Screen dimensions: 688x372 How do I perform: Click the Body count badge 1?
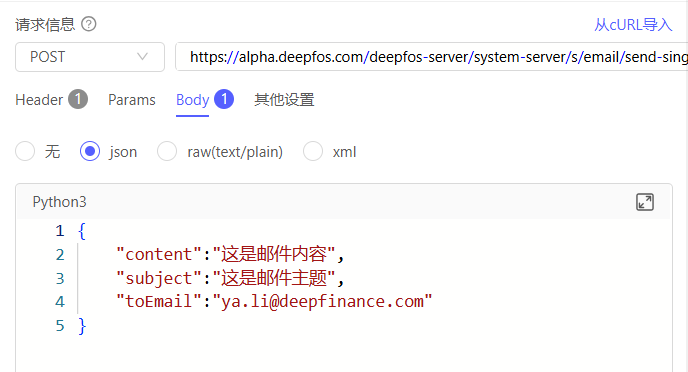(224, 99)
